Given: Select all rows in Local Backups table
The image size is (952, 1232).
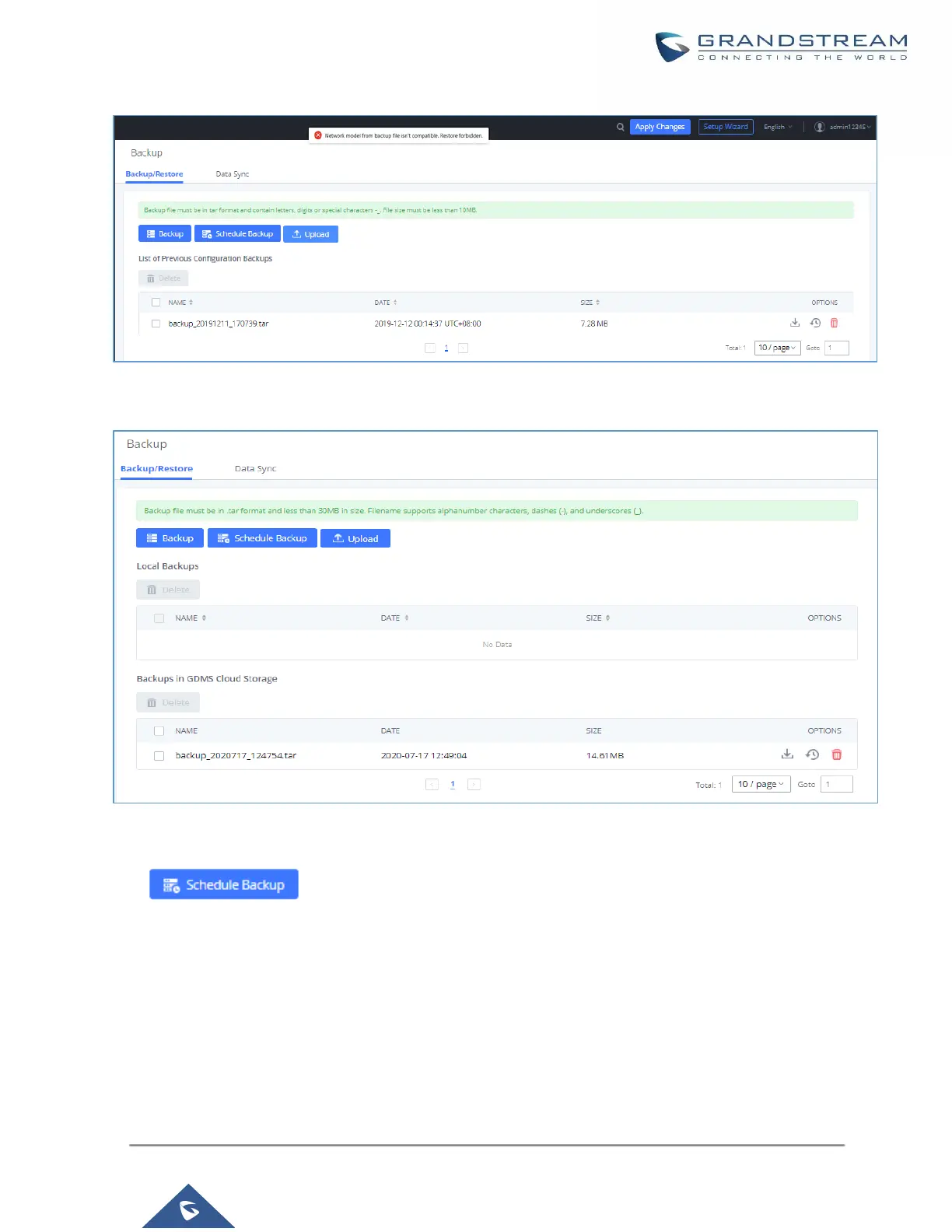Looking at the screenshot, I should [x=159, y=618].
